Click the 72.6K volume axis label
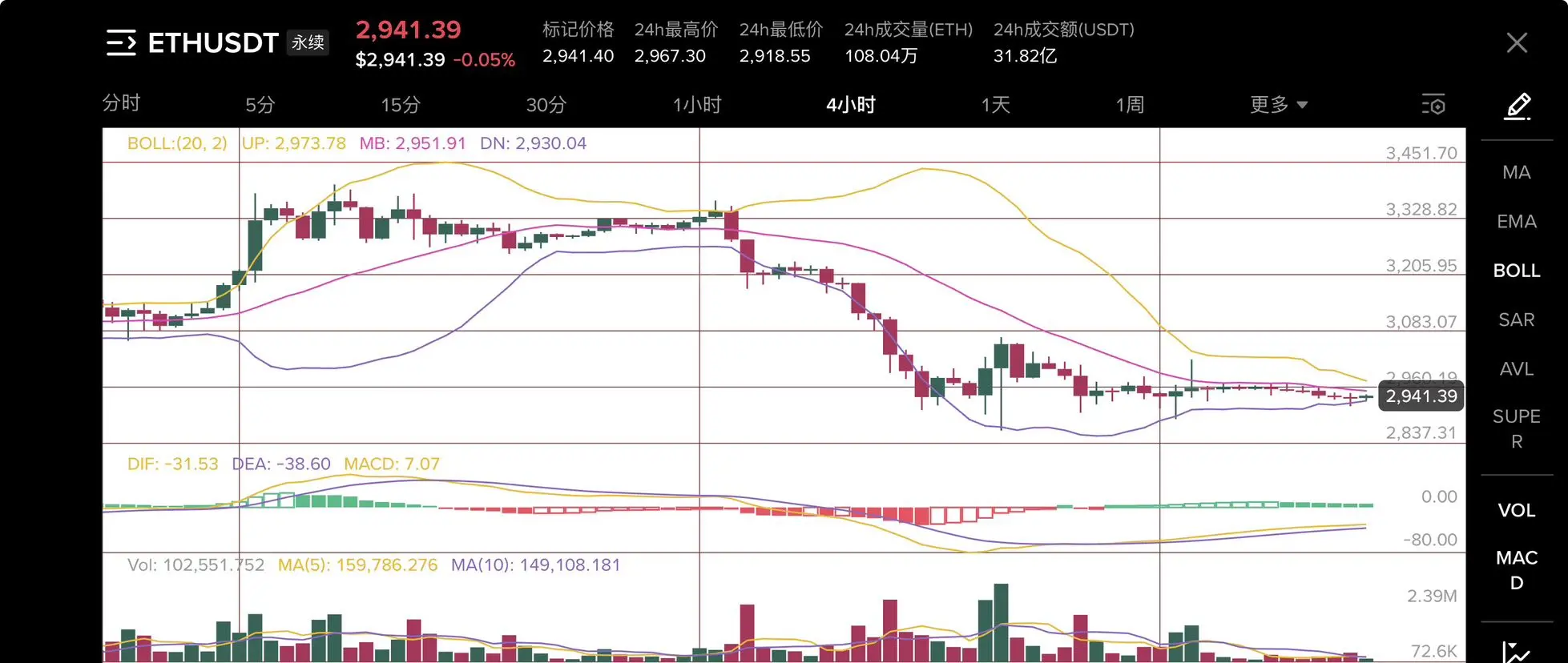Image resolution: width=1568 pixels, height=663 pixels. (1434, 651)
